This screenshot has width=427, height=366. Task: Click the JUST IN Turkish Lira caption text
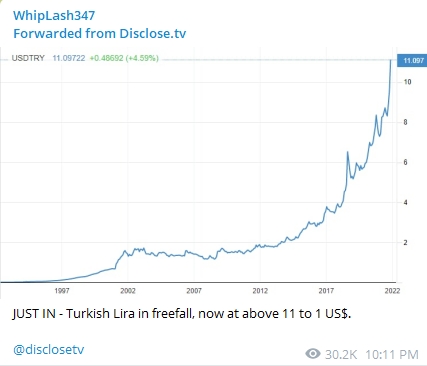pos(182,314)
